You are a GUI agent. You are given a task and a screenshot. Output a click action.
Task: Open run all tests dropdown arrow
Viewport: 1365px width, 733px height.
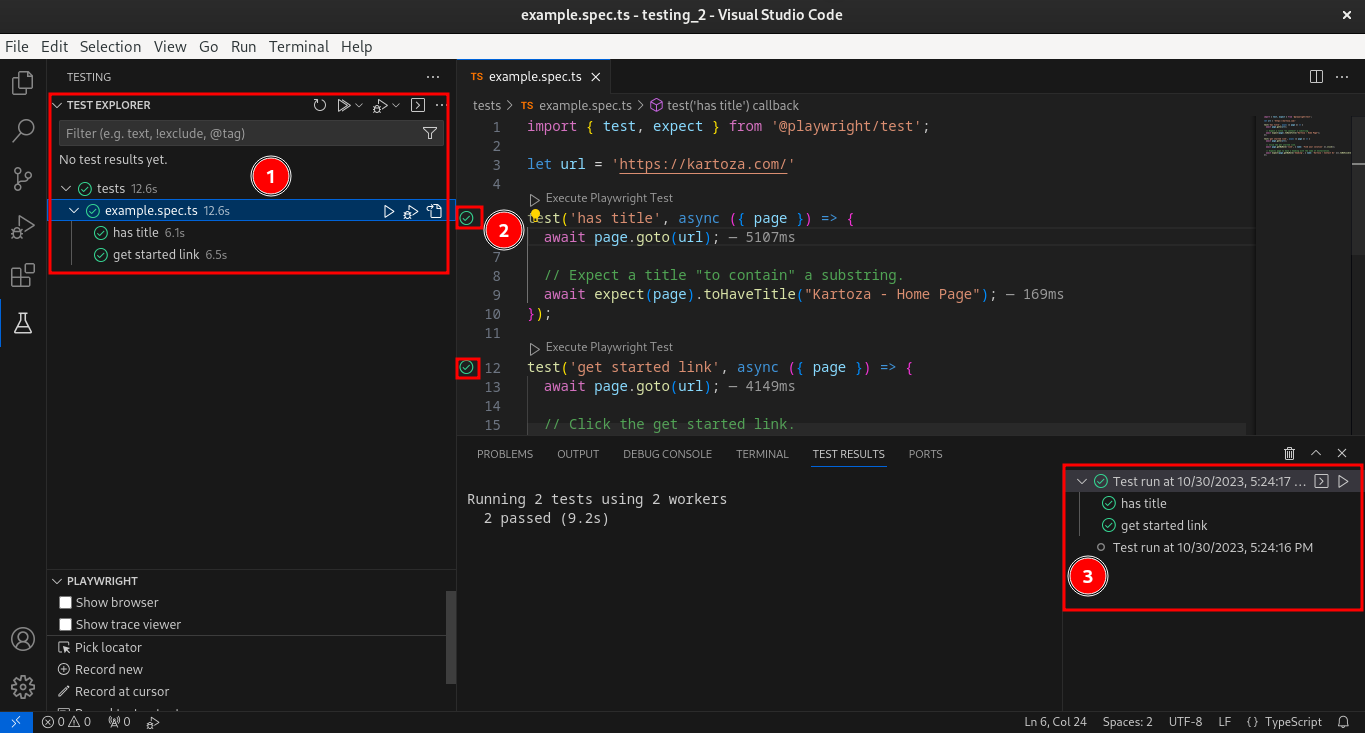pos(359,105)
